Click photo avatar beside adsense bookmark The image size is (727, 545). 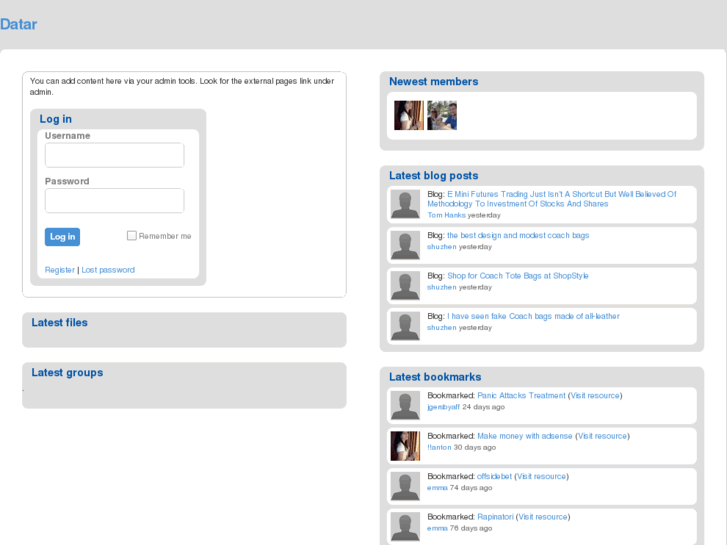point(405,445)
